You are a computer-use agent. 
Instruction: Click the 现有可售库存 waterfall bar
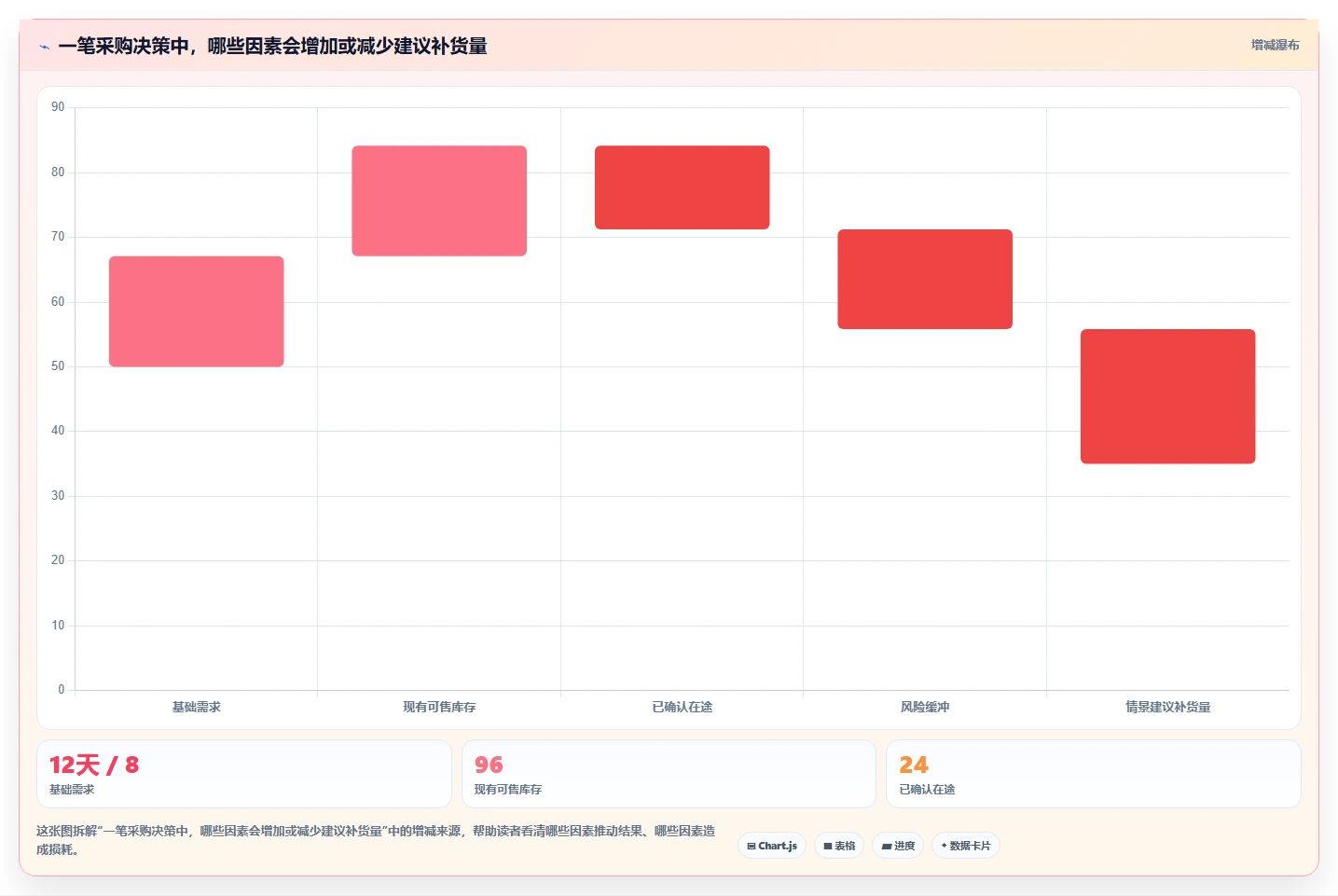[x=439, y=200]
